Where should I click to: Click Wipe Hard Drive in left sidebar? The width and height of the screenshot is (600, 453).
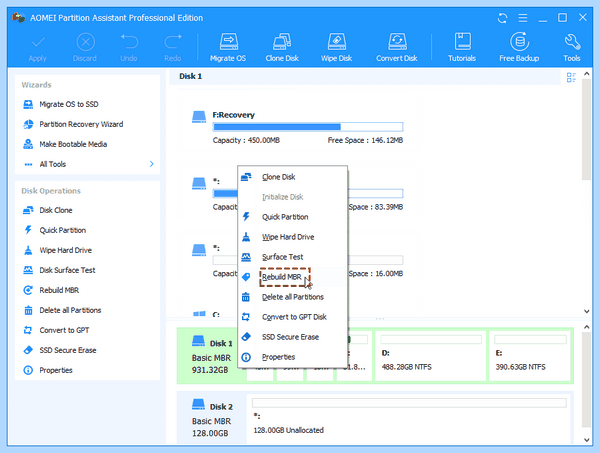tap(57, 250)
